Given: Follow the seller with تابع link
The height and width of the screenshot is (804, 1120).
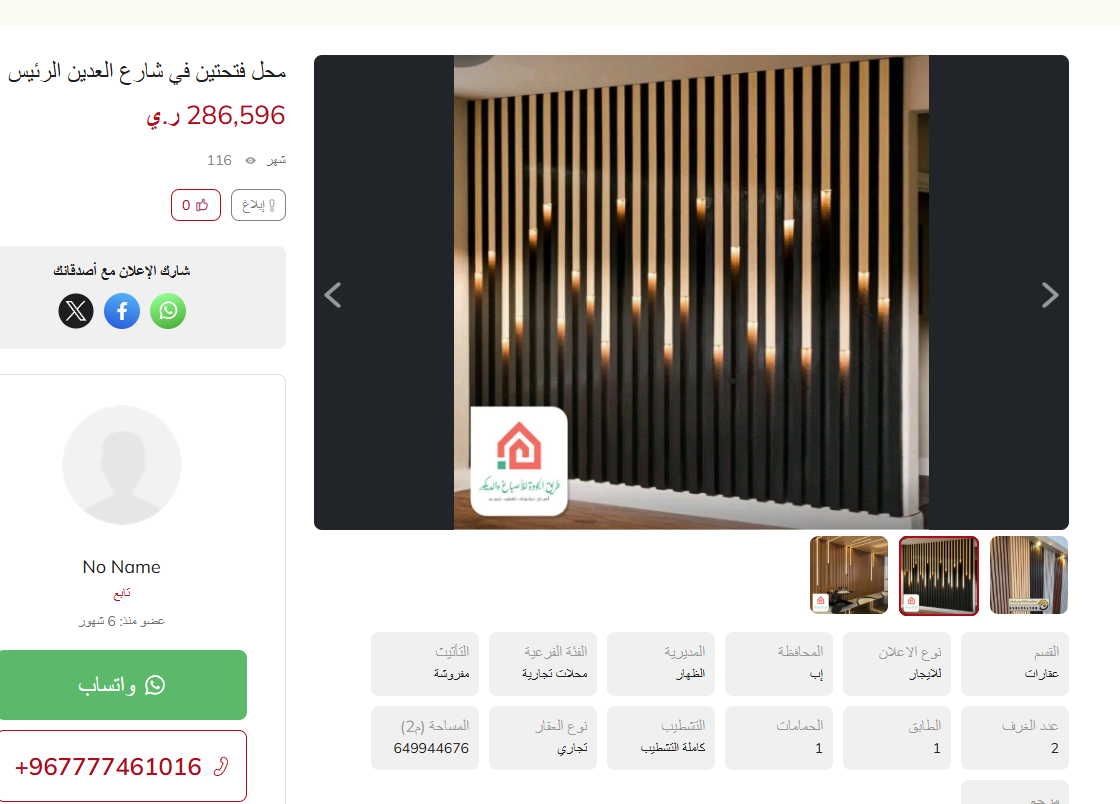Looking at the screenshot, I should [x=121, y=593].
